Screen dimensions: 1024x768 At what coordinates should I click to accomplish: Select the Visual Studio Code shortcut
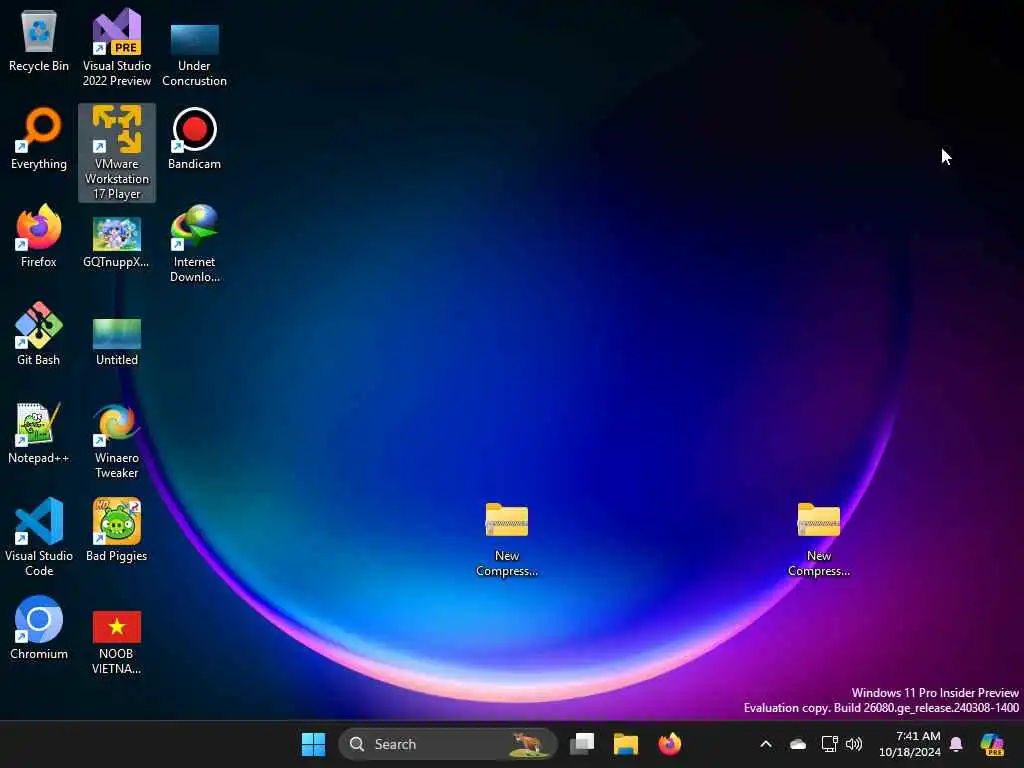pyautogui.click(x=39, y=537)
